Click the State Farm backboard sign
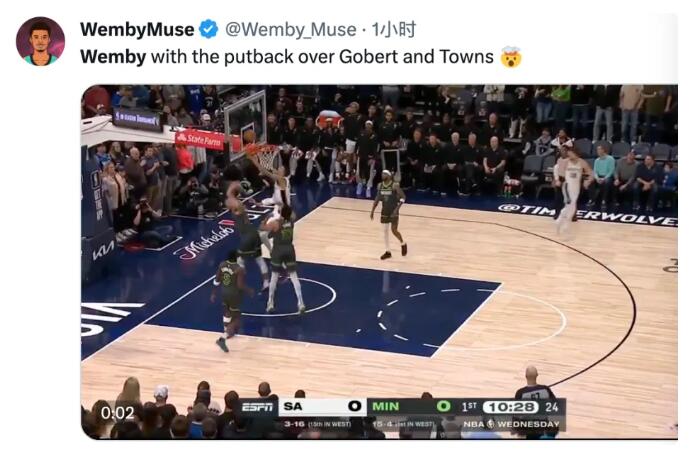Screen dimensions: 692x456 point(201,140)
